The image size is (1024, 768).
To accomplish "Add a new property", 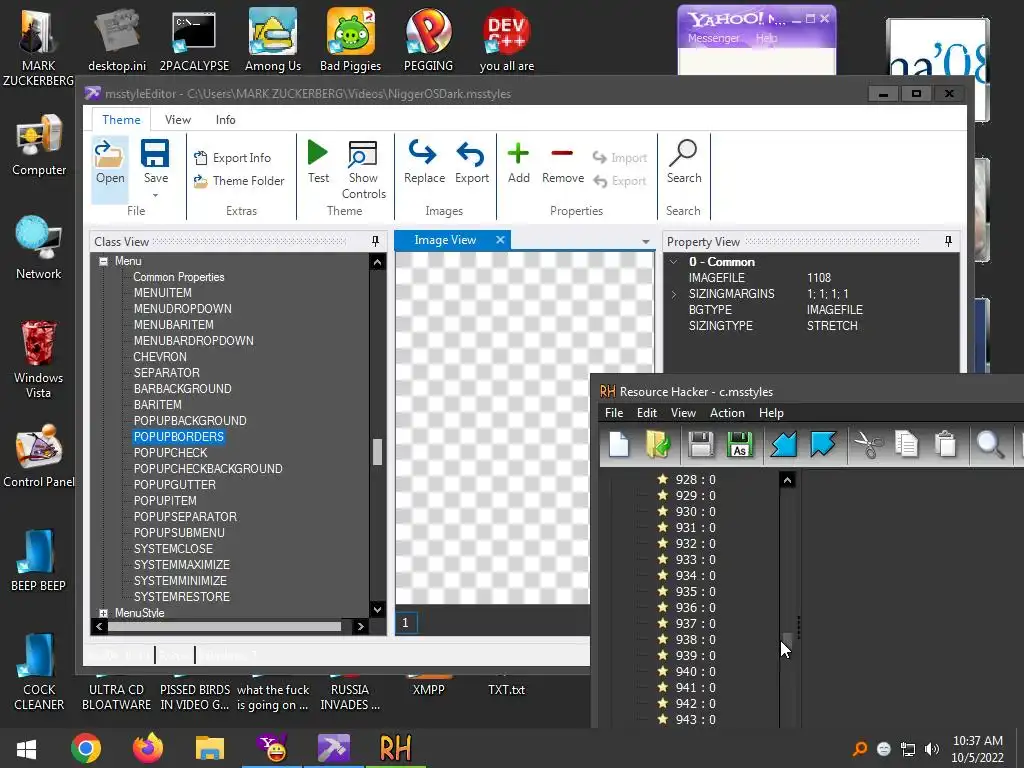I will click(x=519, y=162).
